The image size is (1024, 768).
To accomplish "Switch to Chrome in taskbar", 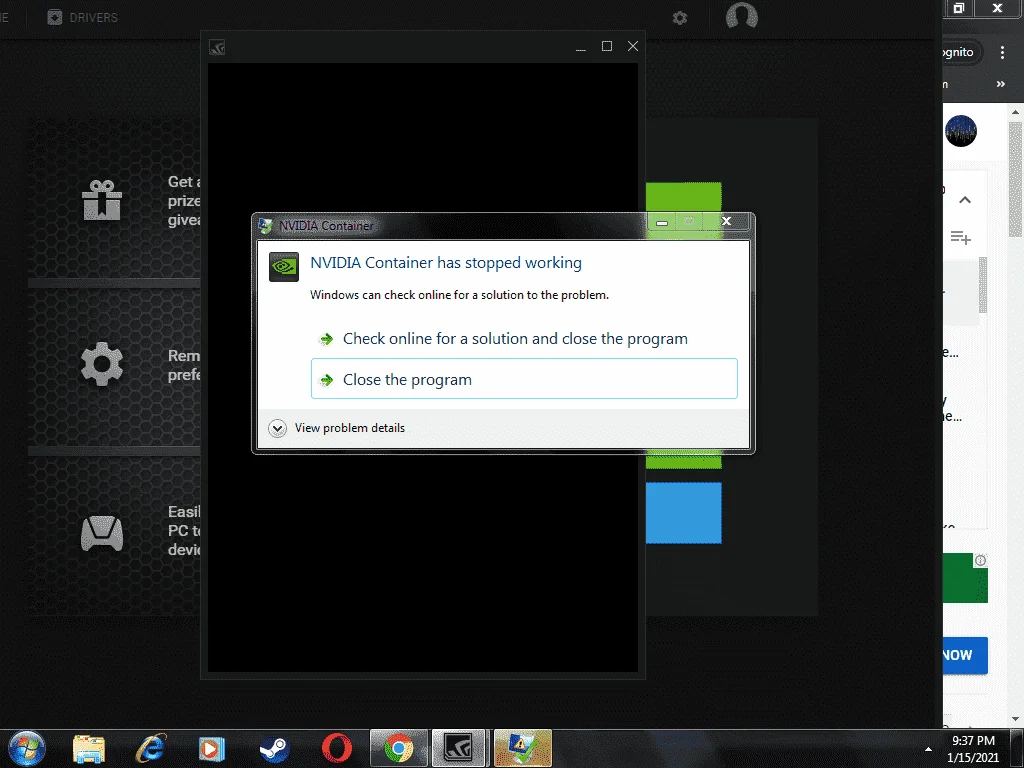I will tap(399, 748).
